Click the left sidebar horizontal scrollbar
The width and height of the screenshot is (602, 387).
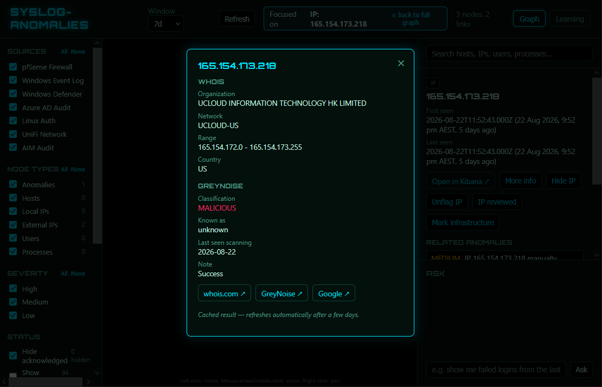click(x=45, y=382)
